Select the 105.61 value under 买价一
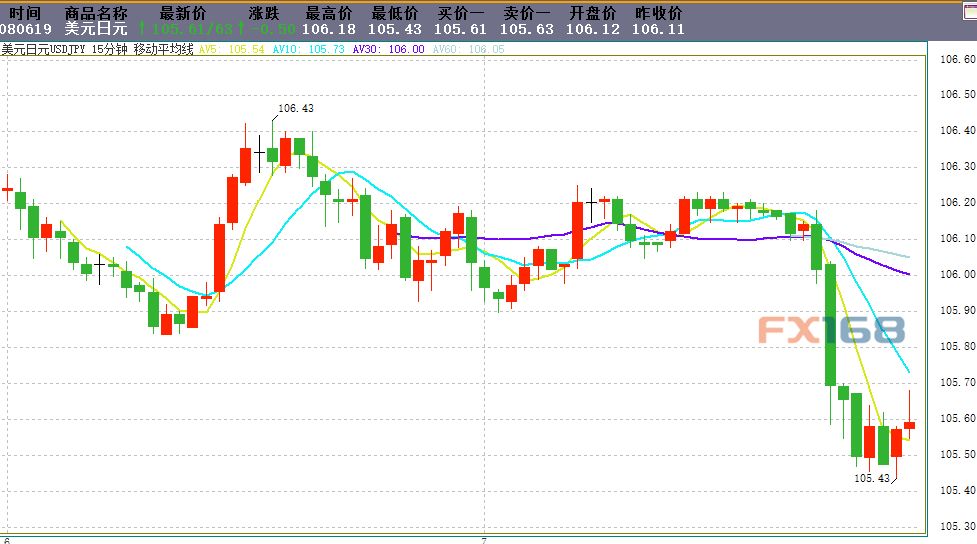Screen dimensions: 977x544 [x=460, y=29]
